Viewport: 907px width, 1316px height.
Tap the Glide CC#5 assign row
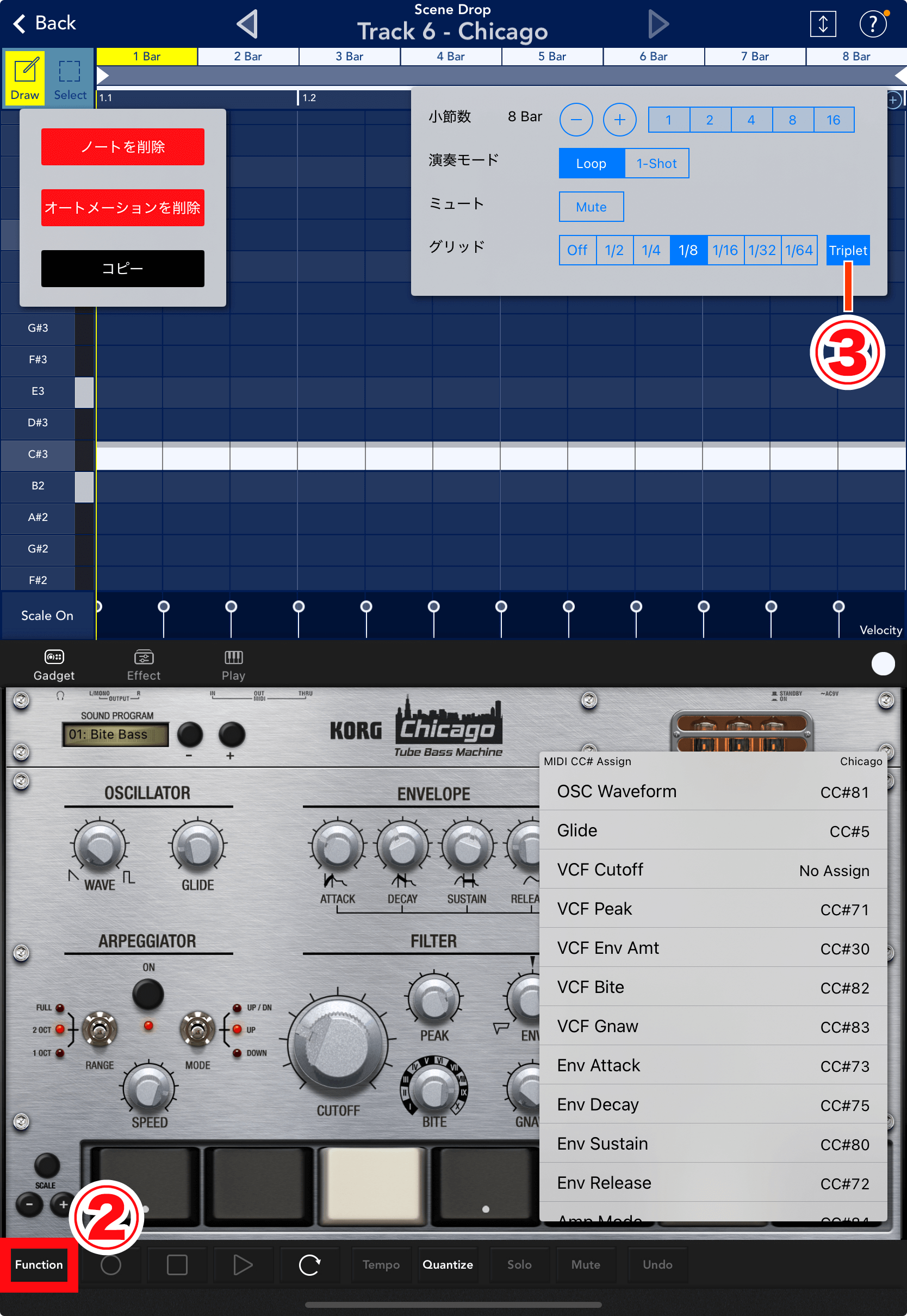pos(713,831)
